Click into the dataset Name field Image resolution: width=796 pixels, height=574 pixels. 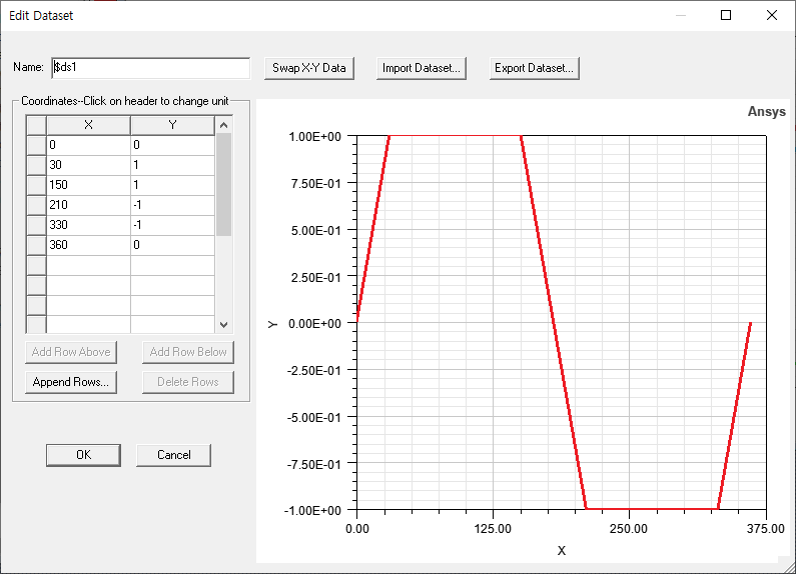click(x=150, y=67)
